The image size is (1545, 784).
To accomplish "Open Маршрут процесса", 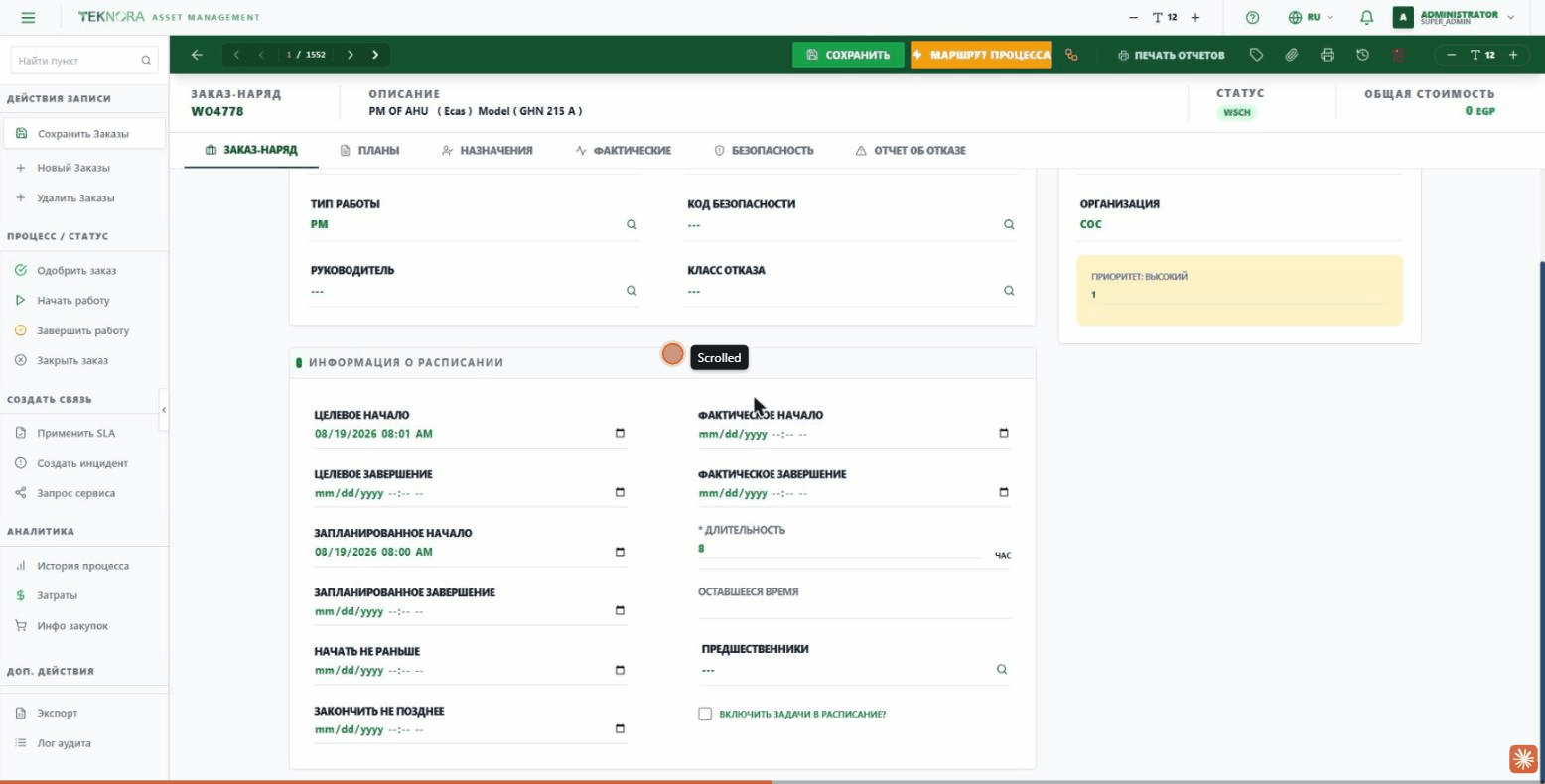I will (980, 55).
